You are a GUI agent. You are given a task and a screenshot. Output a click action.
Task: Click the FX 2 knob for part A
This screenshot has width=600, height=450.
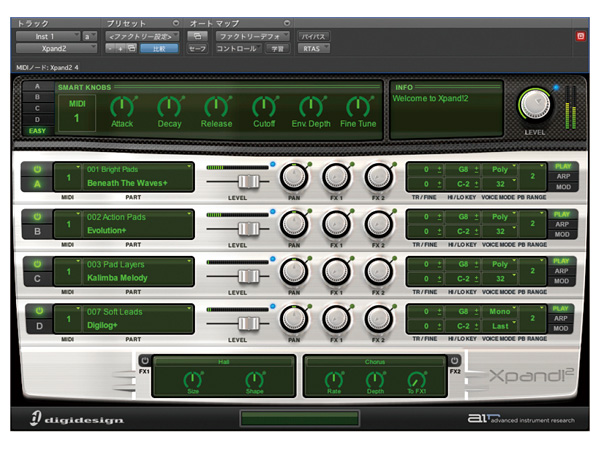[378, 178]
